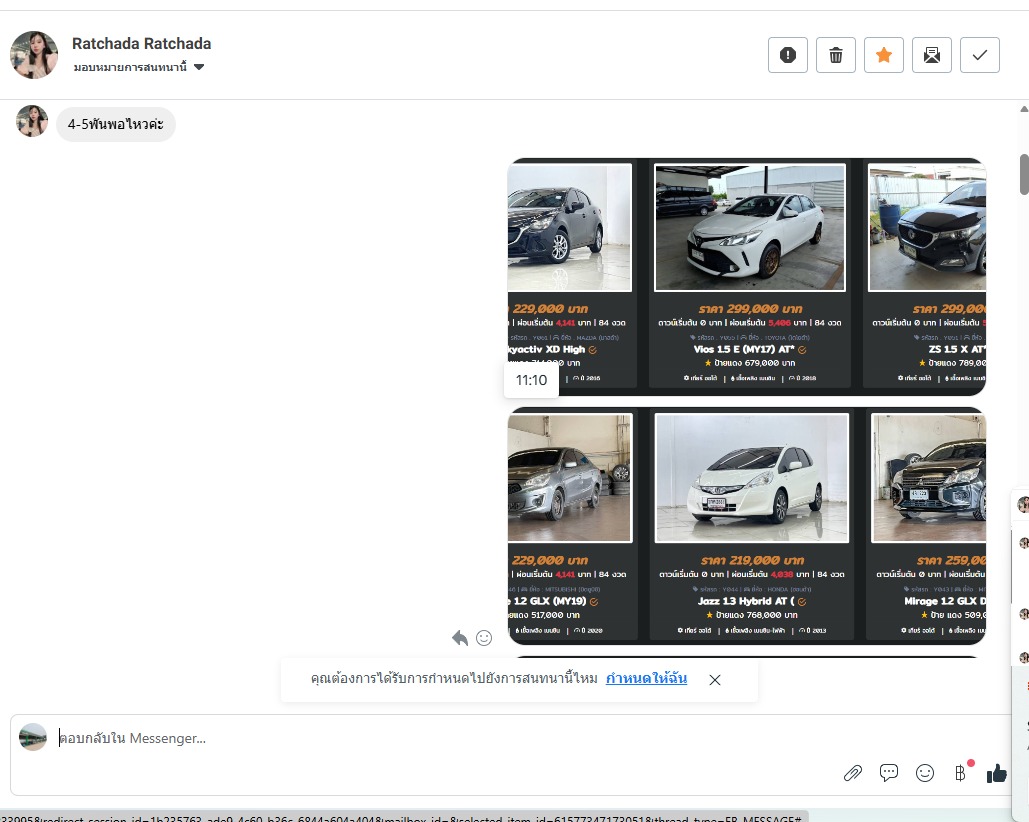Click the 'กำหนดให้ฉัน' assign-to-me link
This screenshot has width=1029, height=822.
tap(646, 679)
